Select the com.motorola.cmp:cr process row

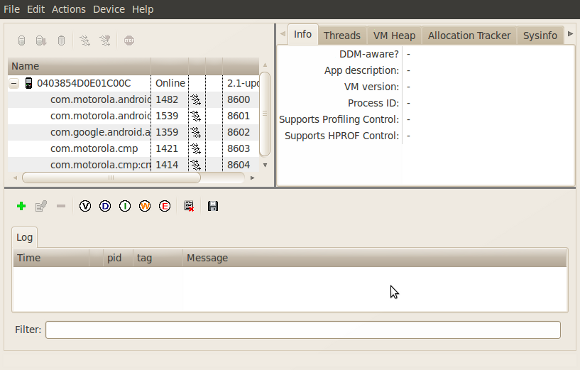[134, 165]
